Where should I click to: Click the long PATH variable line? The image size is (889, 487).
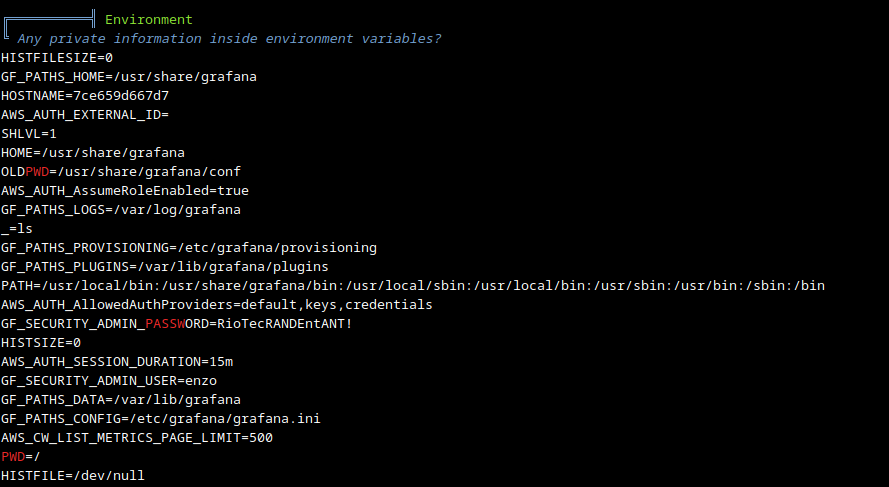pos(413,285)
